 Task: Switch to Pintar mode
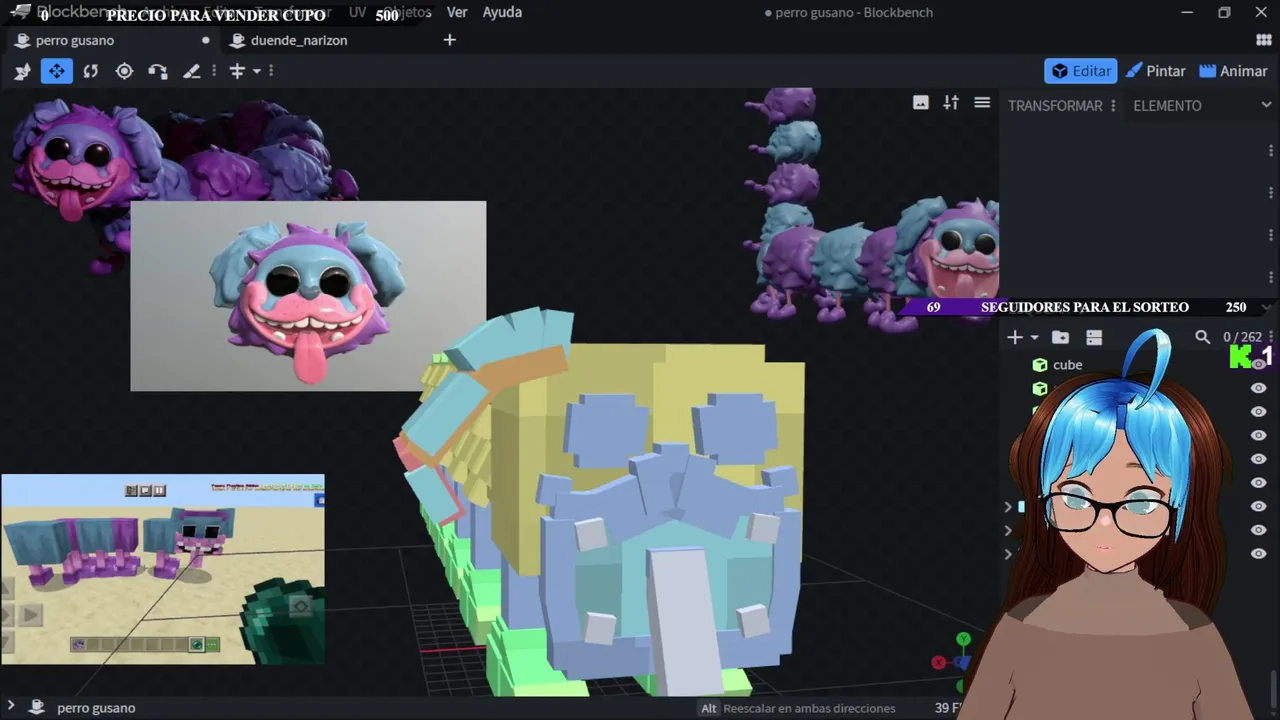tap(1156, 71)
